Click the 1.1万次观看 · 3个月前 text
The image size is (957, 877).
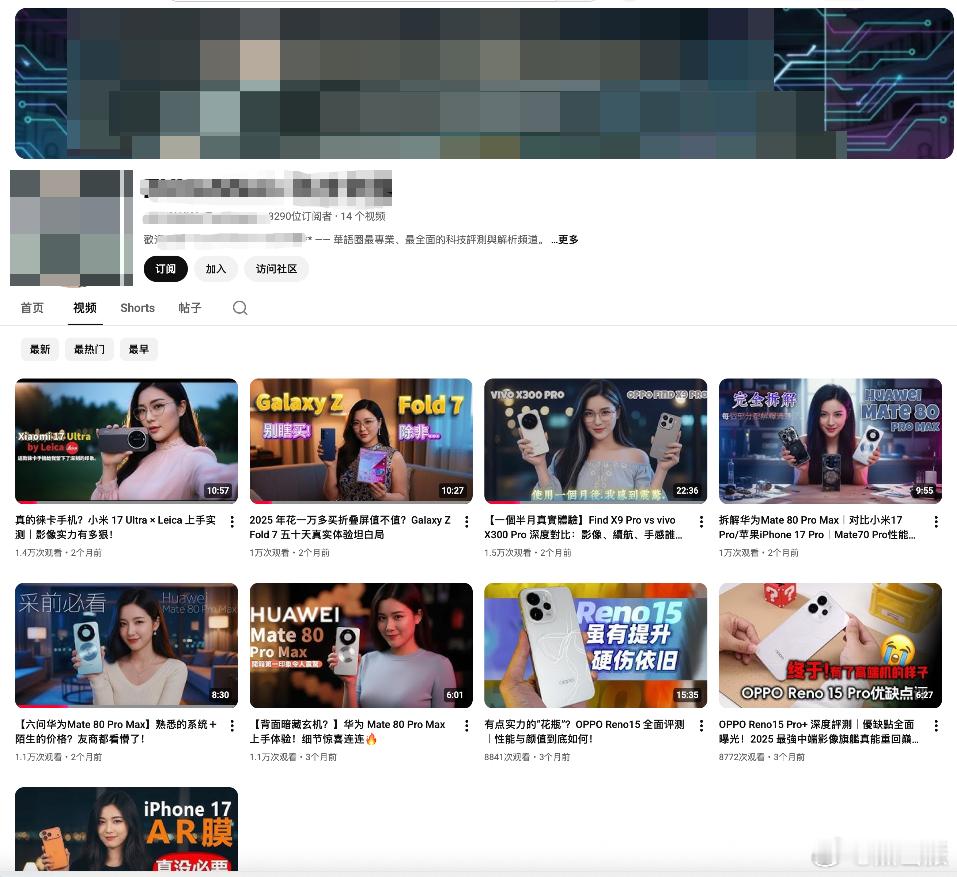tap(293, 757)
